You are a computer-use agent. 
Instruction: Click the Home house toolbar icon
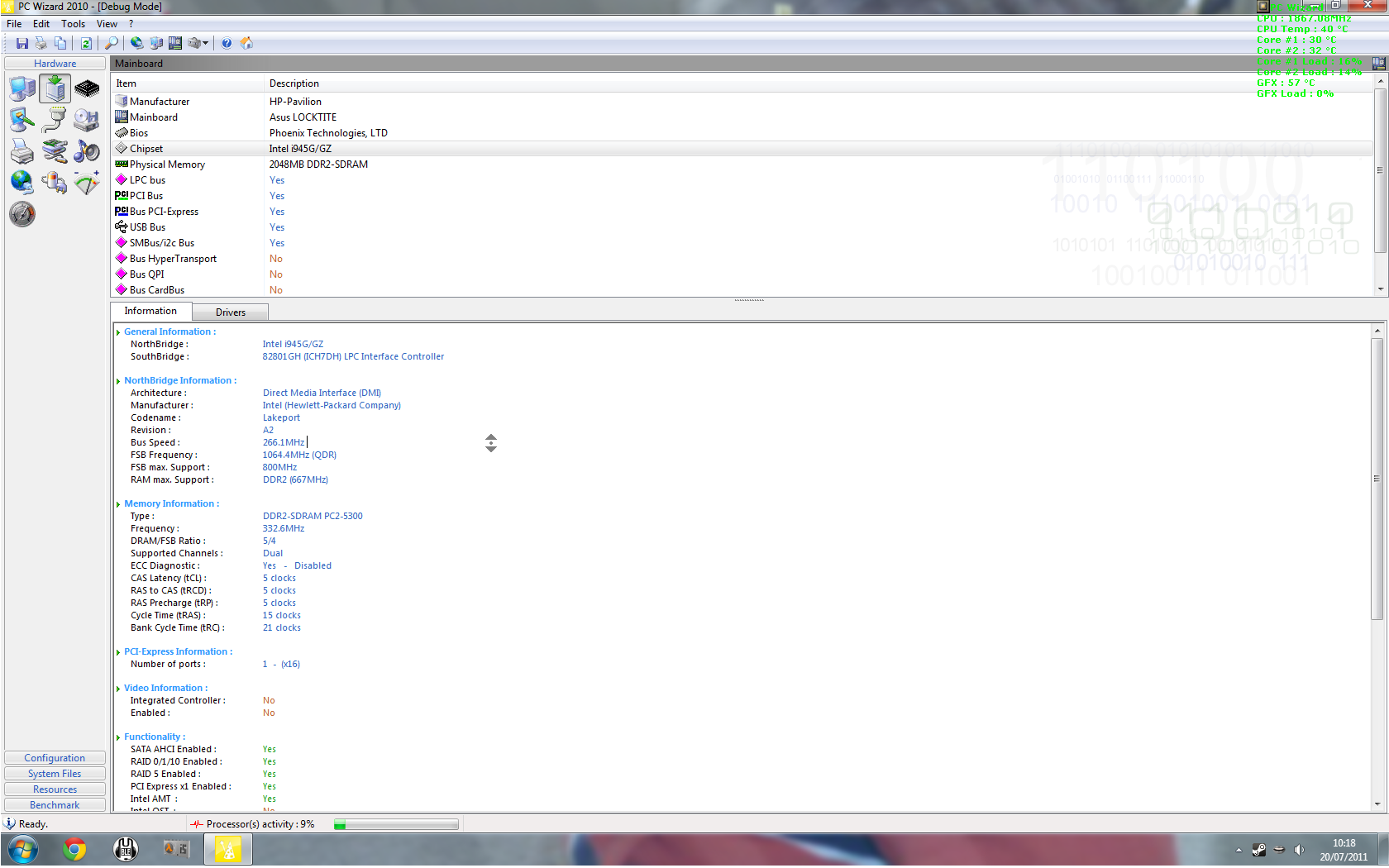pos(246,43)
